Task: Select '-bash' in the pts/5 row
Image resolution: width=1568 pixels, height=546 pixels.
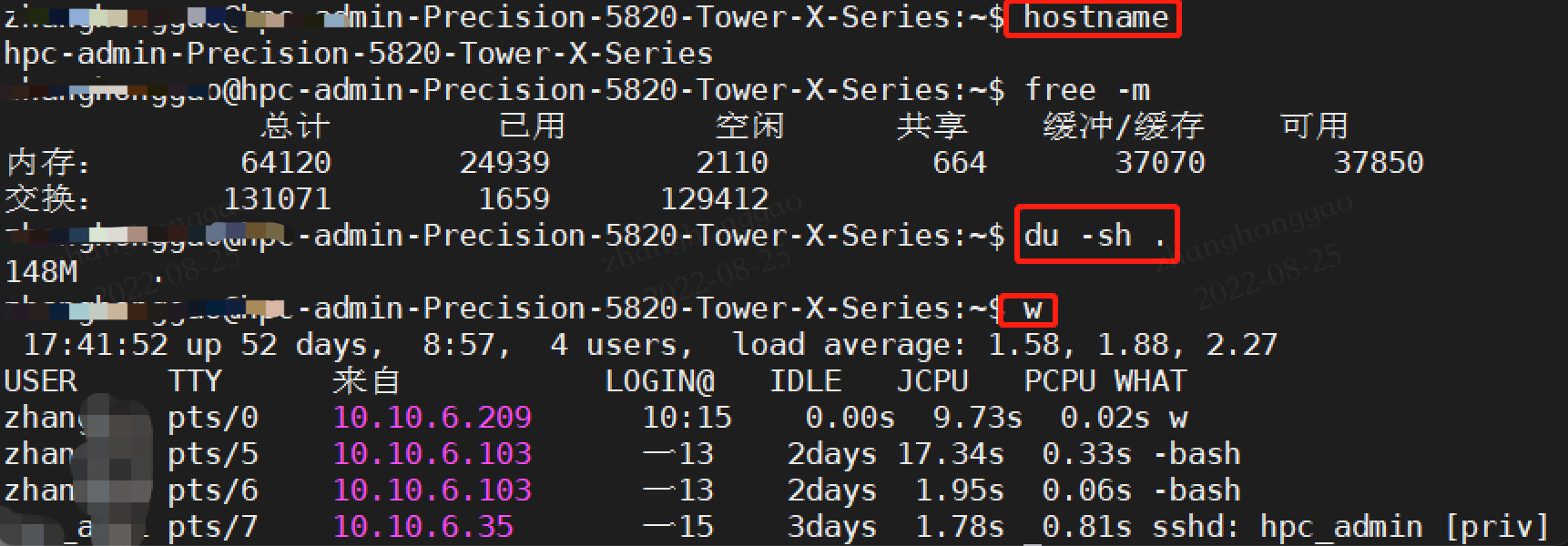Action: (x=1196, y=454)
